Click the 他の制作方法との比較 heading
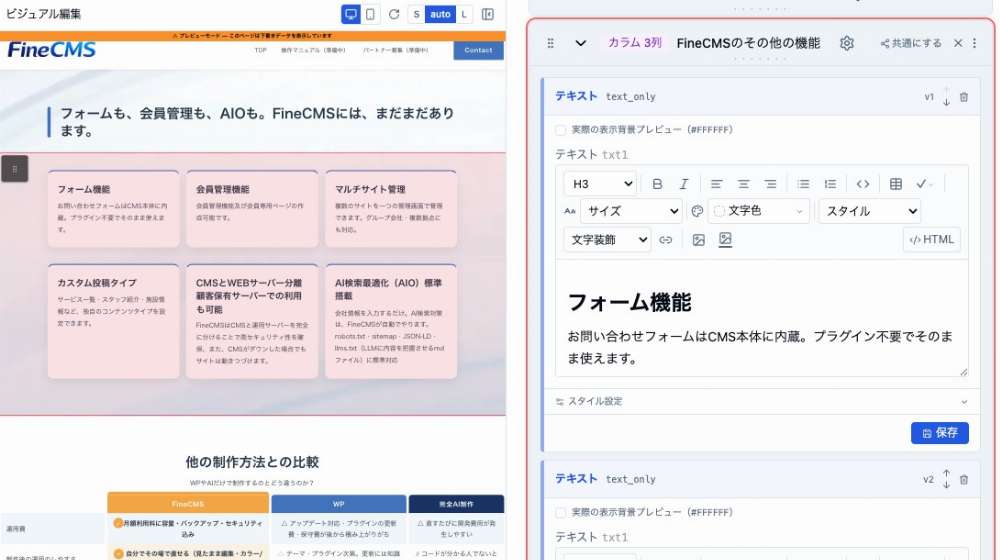This screenshot has height=560, width=1000. pyautogui.click(x=252, y=462)
